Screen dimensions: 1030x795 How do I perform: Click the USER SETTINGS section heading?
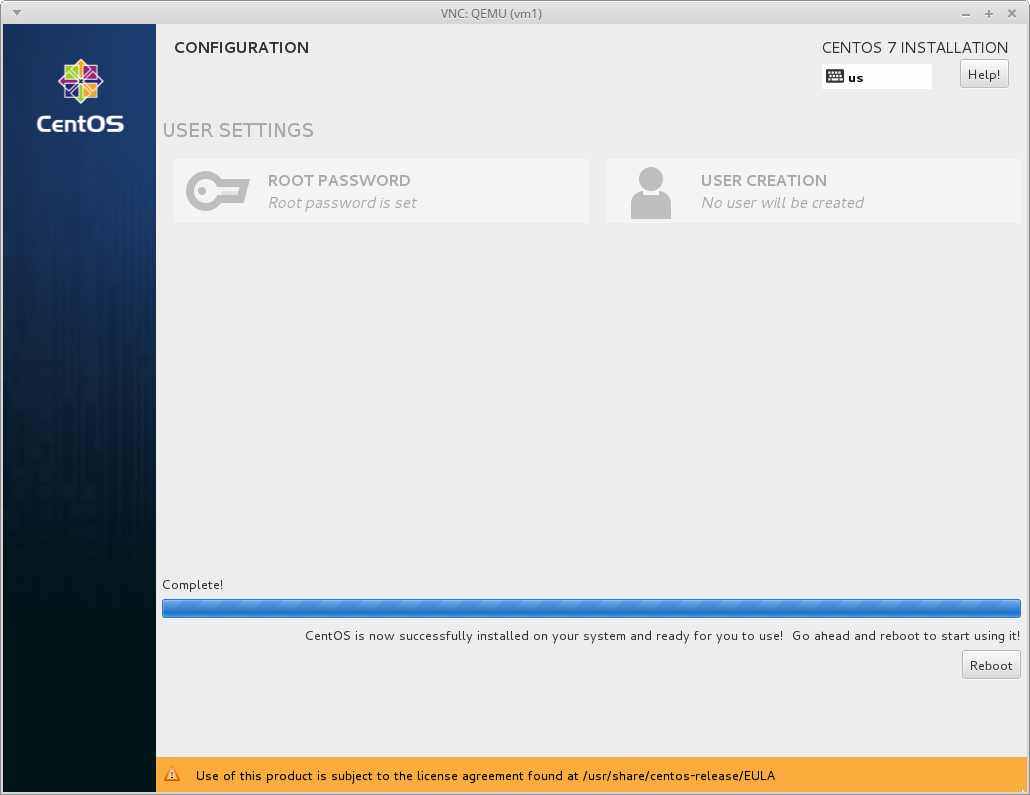tap(238, 130)
